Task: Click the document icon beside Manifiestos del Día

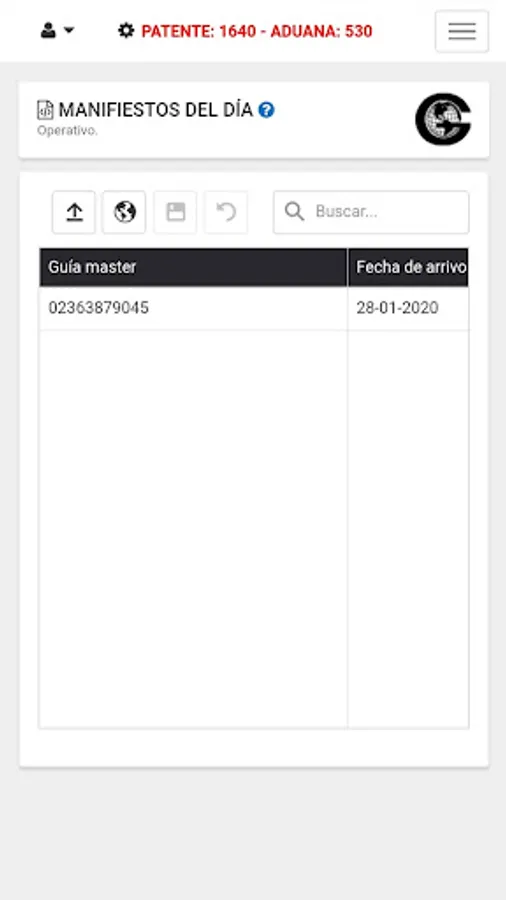Action: coord(45,110)
